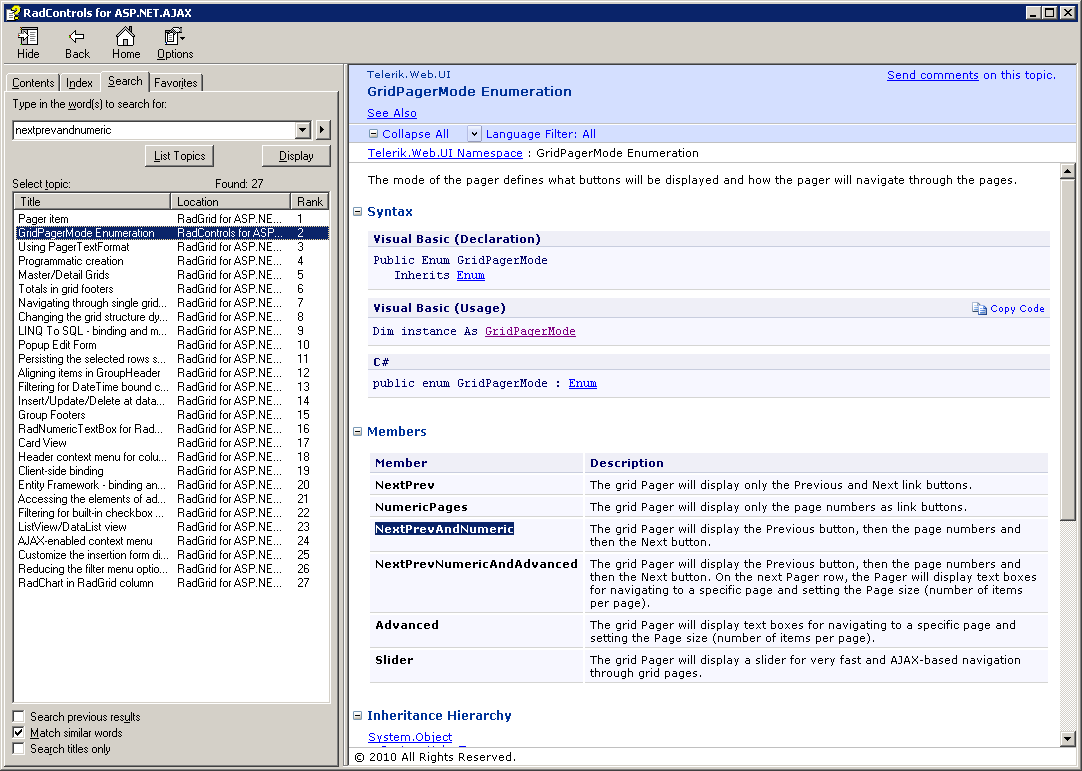Click the Display button

[296, 156]
